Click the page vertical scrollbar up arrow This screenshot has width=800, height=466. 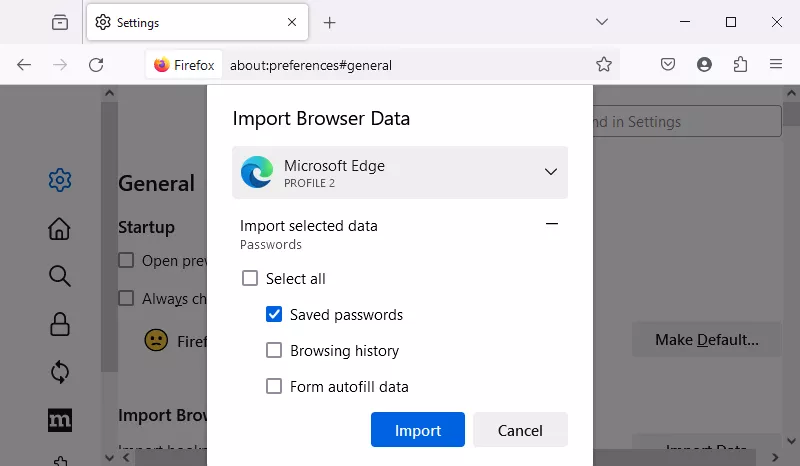(791, 93)
